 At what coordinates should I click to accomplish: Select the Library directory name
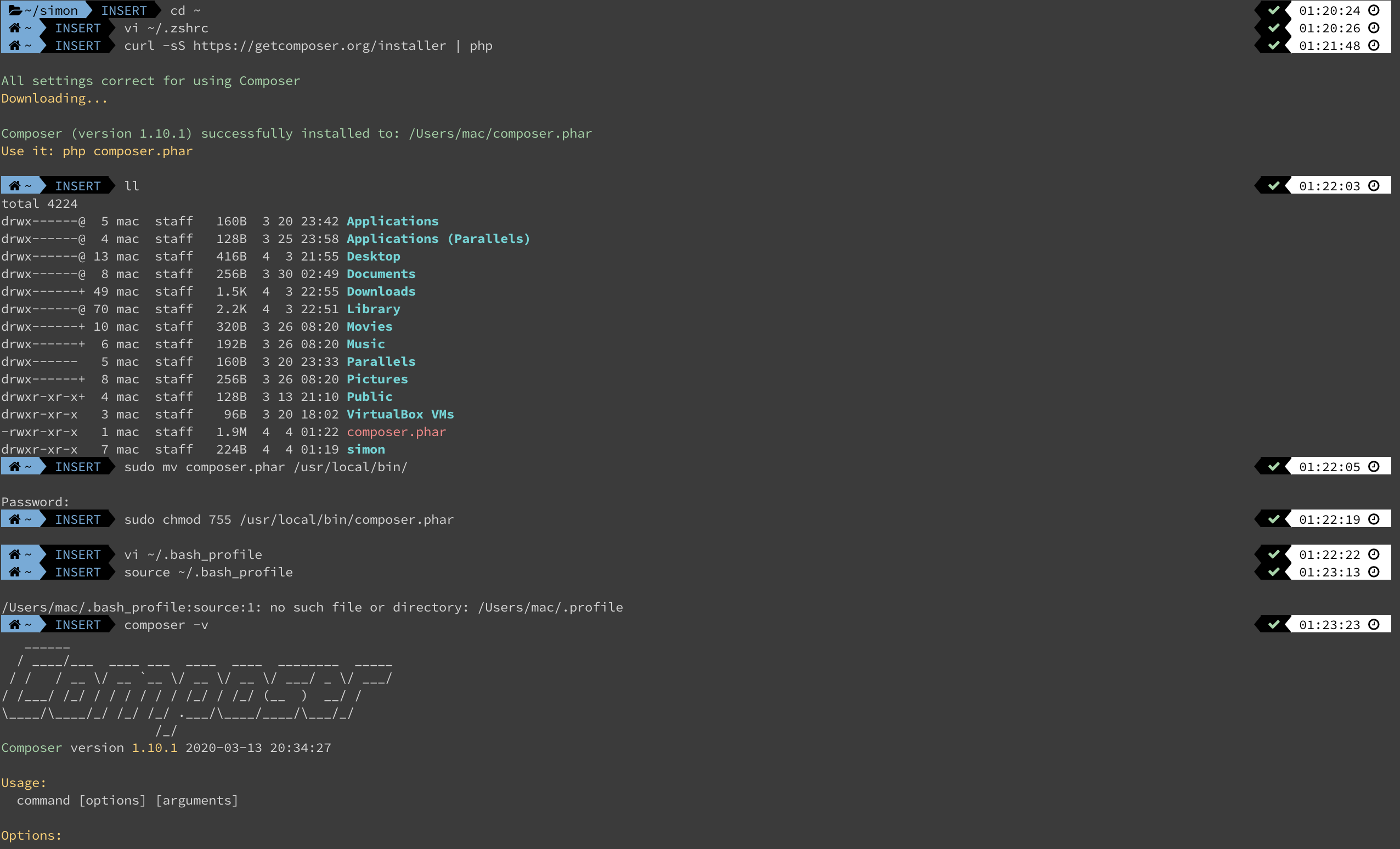[373, 309]
